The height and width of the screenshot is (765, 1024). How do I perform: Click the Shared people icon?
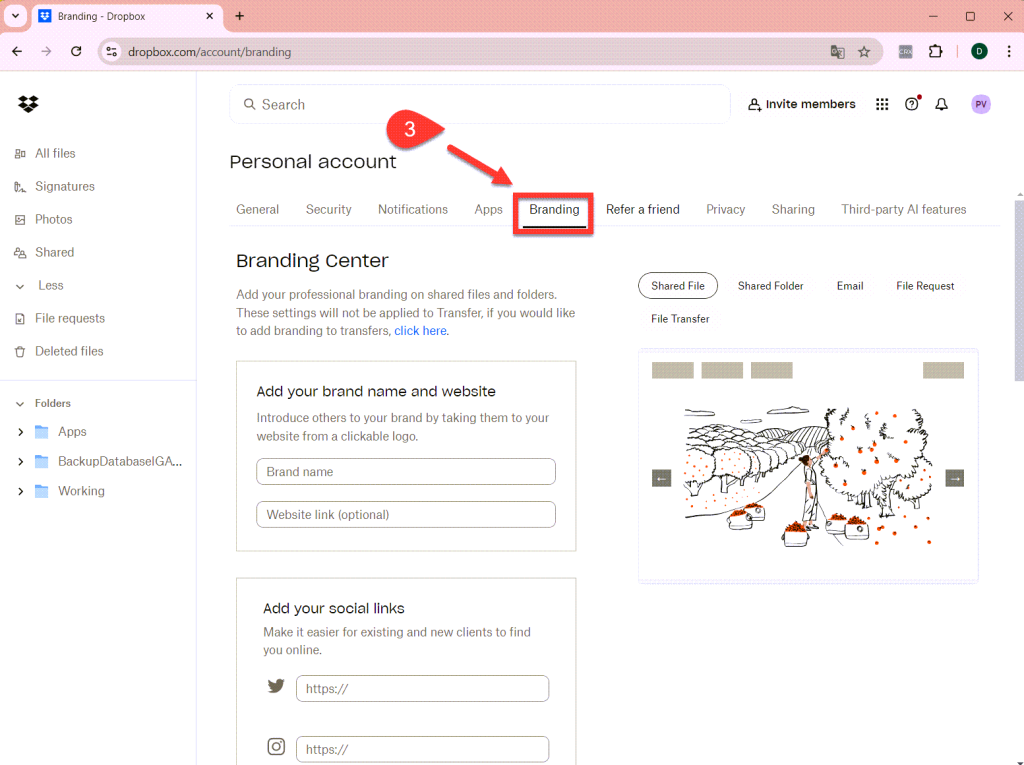20,253
